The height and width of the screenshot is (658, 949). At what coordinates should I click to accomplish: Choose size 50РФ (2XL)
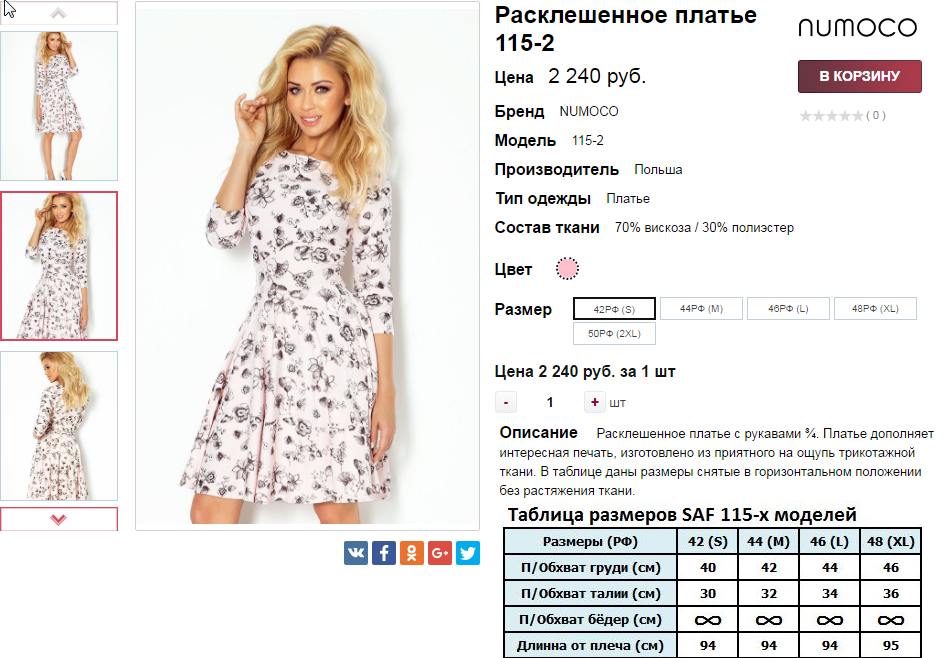click(614, 334)
